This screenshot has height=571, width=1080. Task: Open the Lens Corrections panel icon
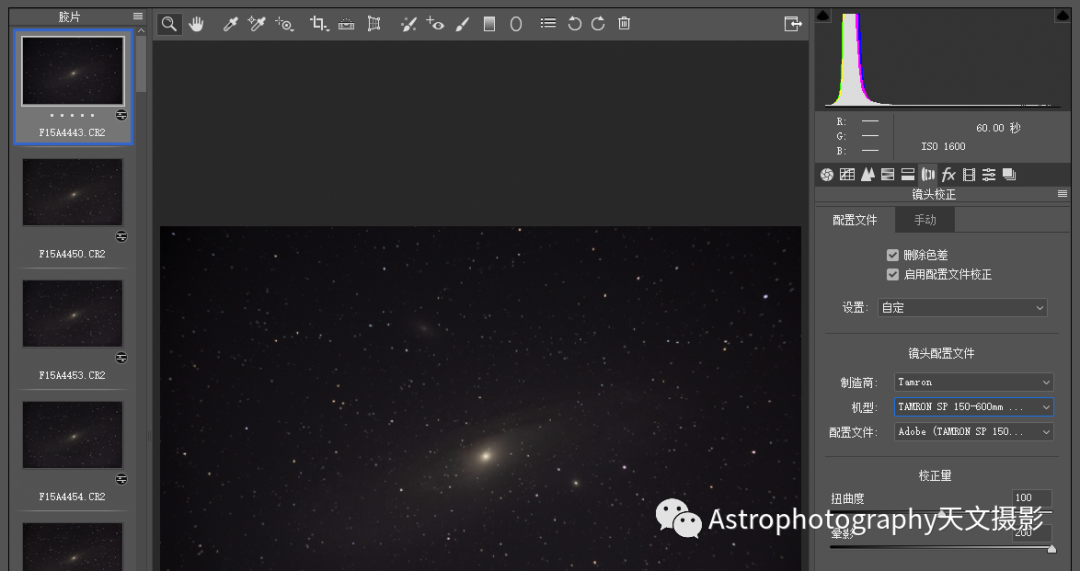[x=928, y=175]
